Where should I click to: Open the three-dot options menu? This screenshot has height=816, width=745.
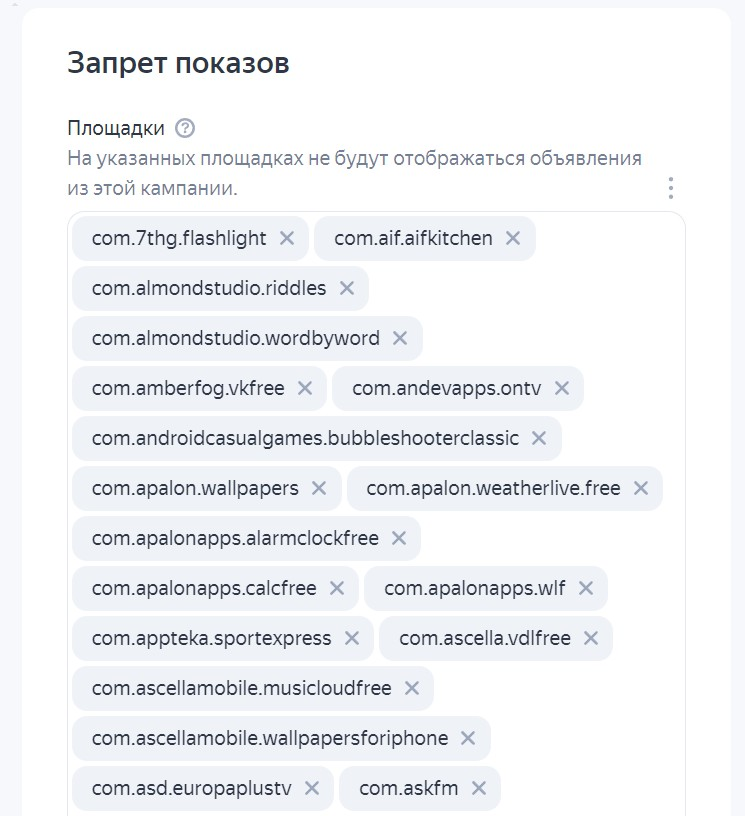click(671, 188)
